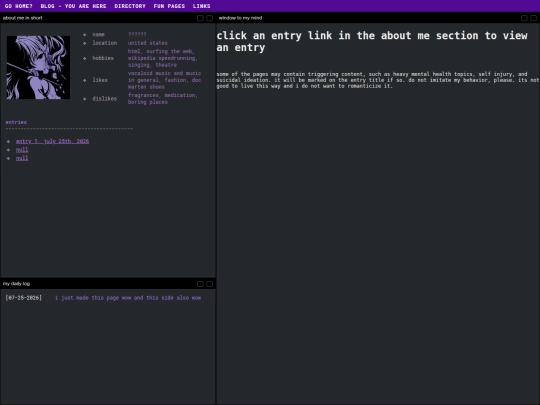The height and width of the screenshot is (405, 540).
Task: Click the right square button in 'about me in short' title bar
Action: pyautogui.click(x=209, y=18)
